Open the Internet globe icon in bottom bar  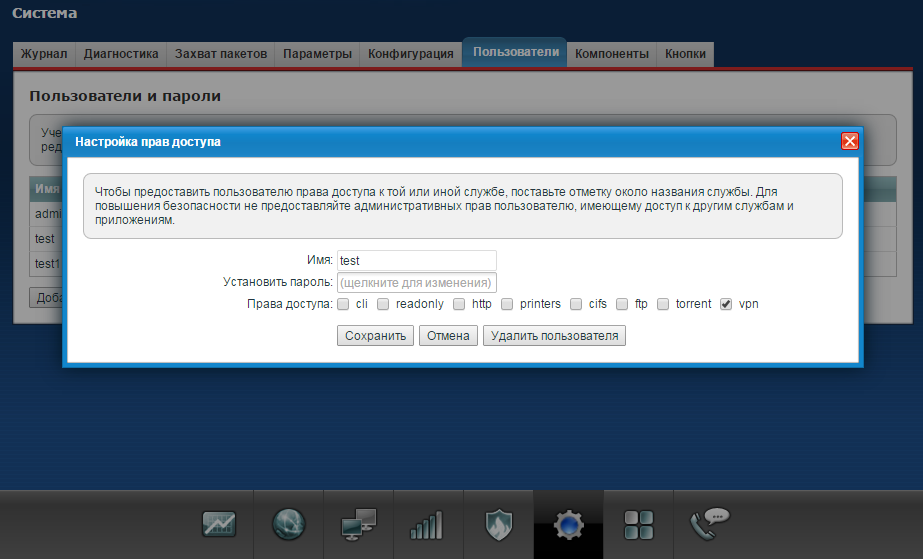[x=288, y=524]
